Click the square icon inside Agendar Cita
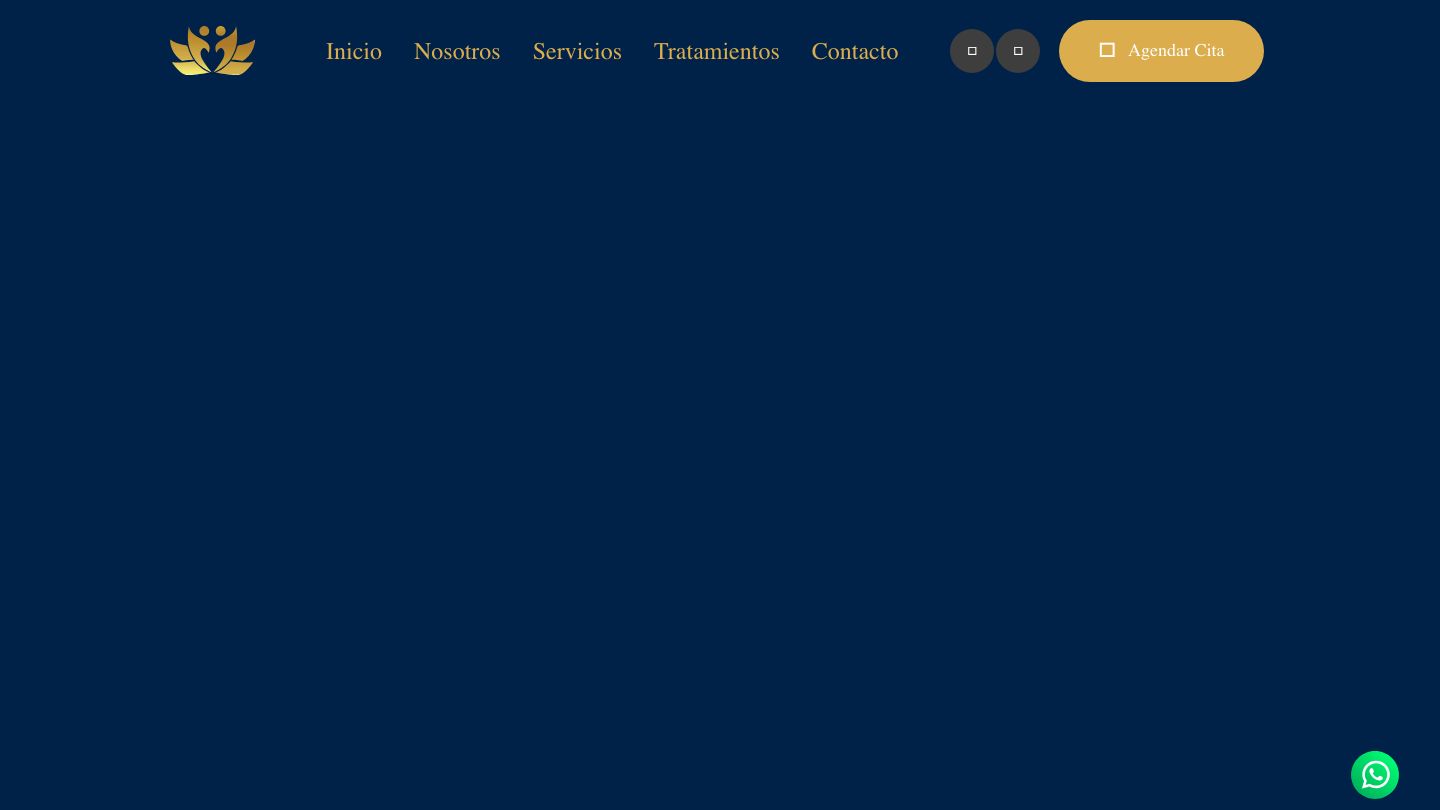Screen dimensions: 1440x810 pos(1107,51)
